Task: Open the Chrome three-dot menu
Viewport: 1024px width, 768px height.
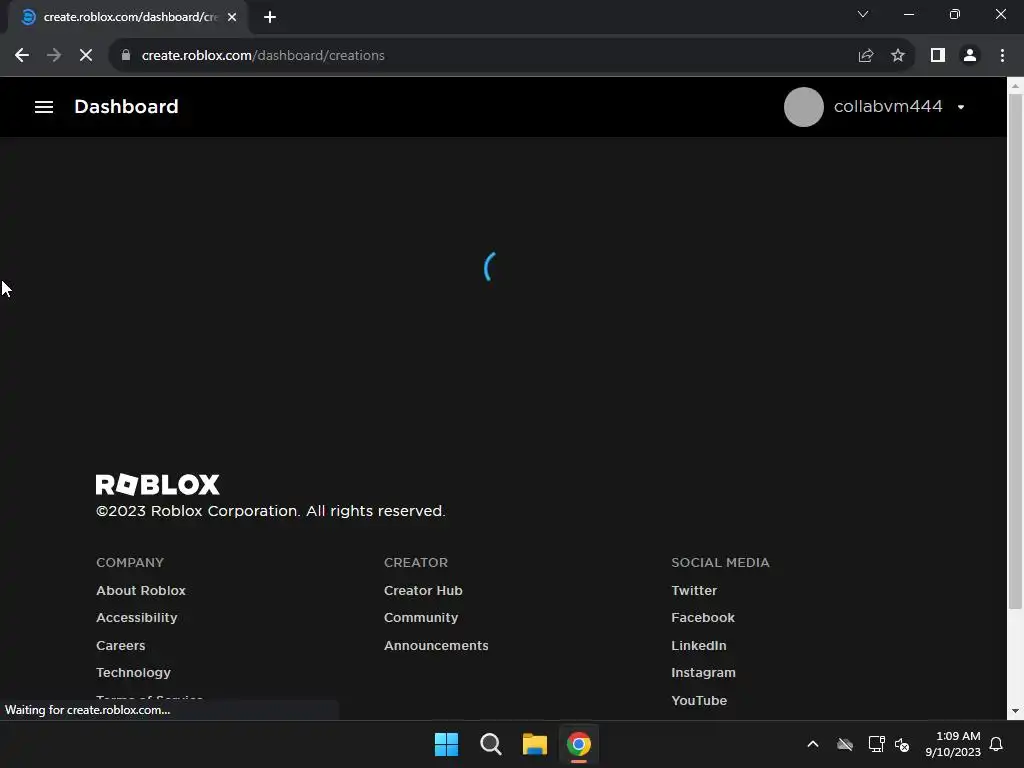Action: pyautogui.click(x=1002, y=56)
